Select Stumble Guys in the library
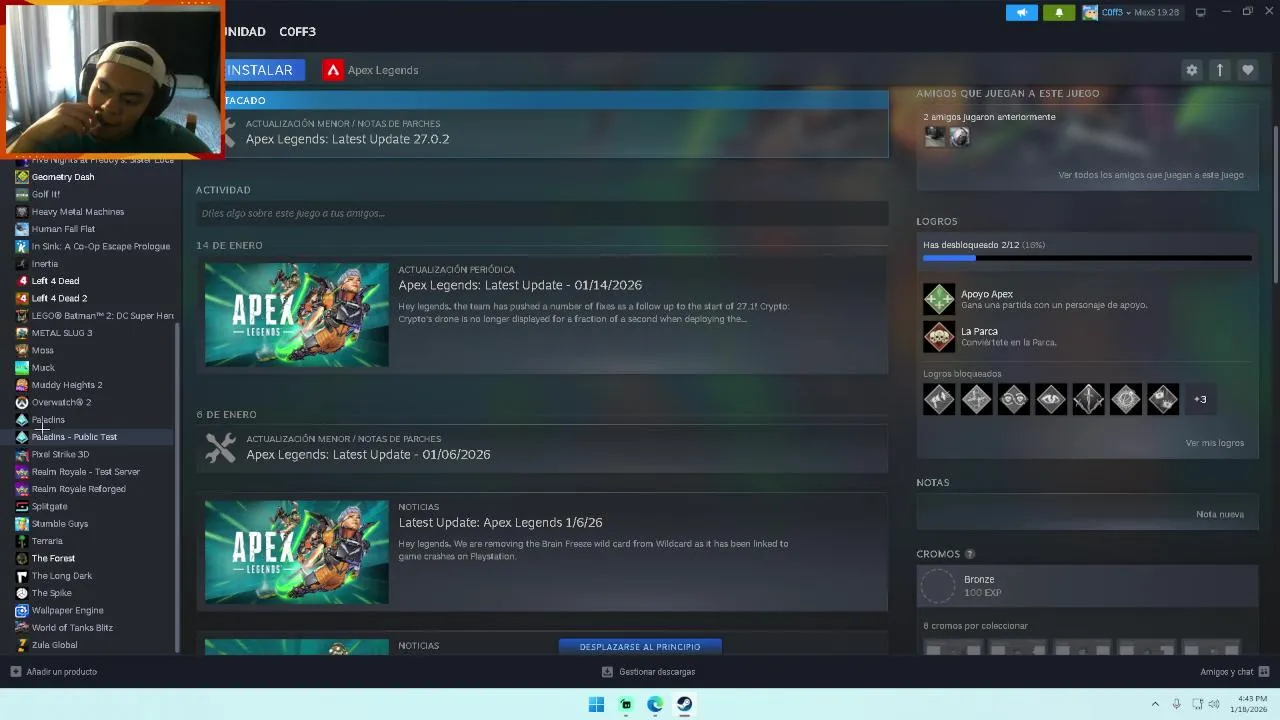The height and width of the screenshot is (720, 1280). tap(60, 524)
